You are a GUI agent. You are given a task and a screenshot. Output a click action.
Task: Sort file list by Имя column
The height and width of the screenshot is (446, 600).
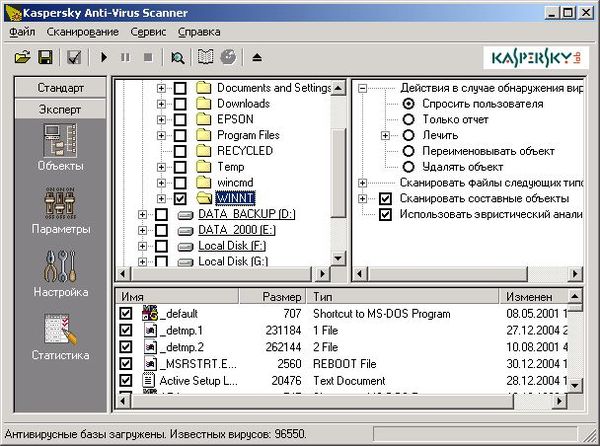tap(177, 296)
